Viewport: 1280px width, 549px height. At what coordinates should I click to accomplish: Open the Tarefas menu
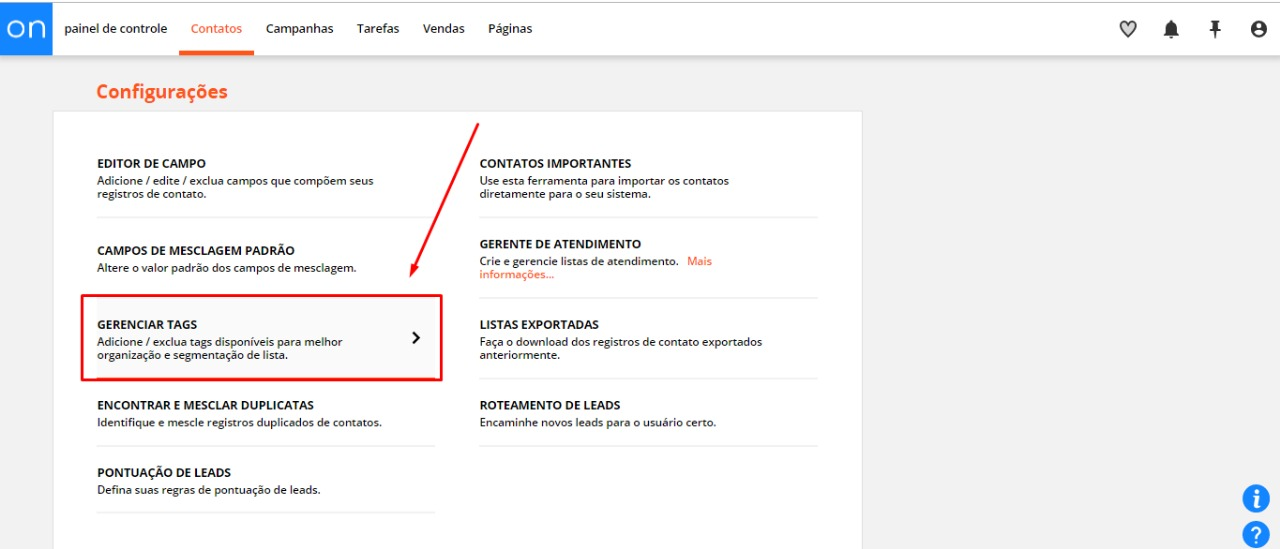tap(378, 29)
